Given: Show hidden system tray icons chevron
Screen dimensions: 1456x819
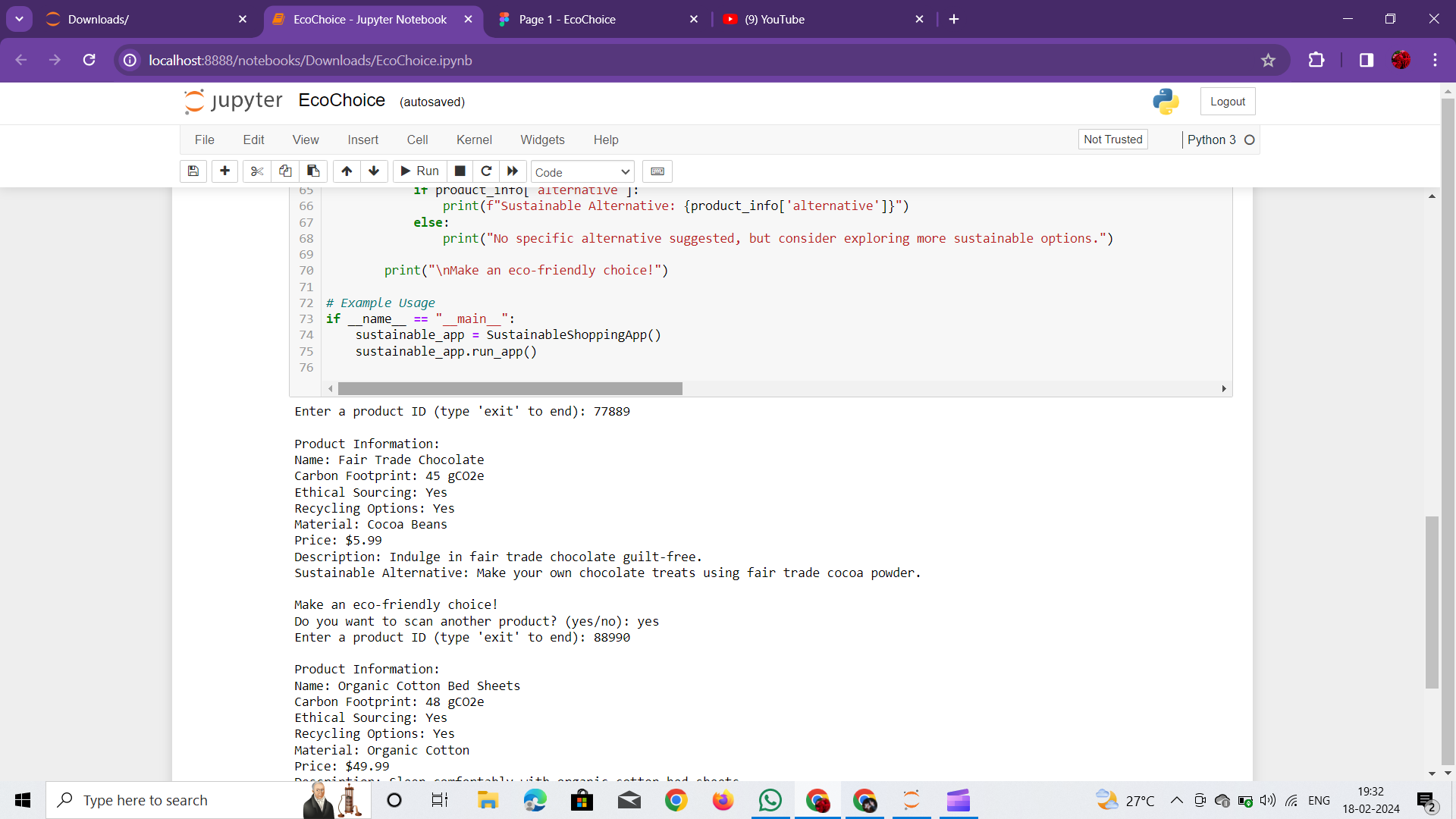Looking at the screenshot, I should [x=1176, y=800].
